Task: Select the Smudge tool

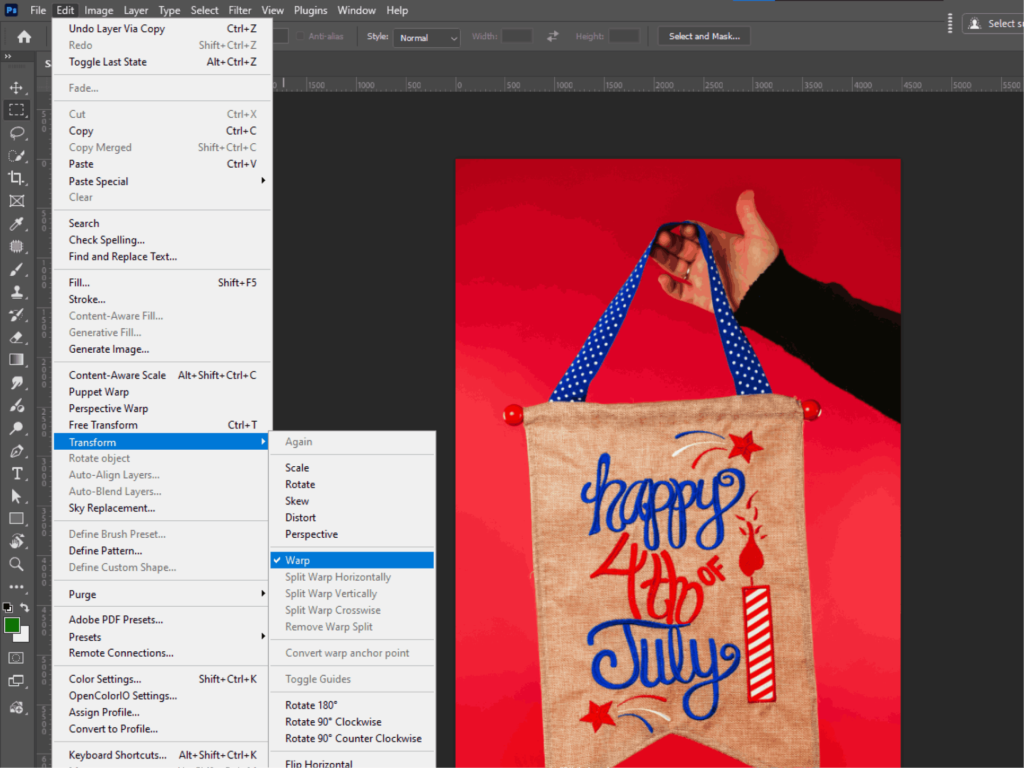Action: point(16,383)
